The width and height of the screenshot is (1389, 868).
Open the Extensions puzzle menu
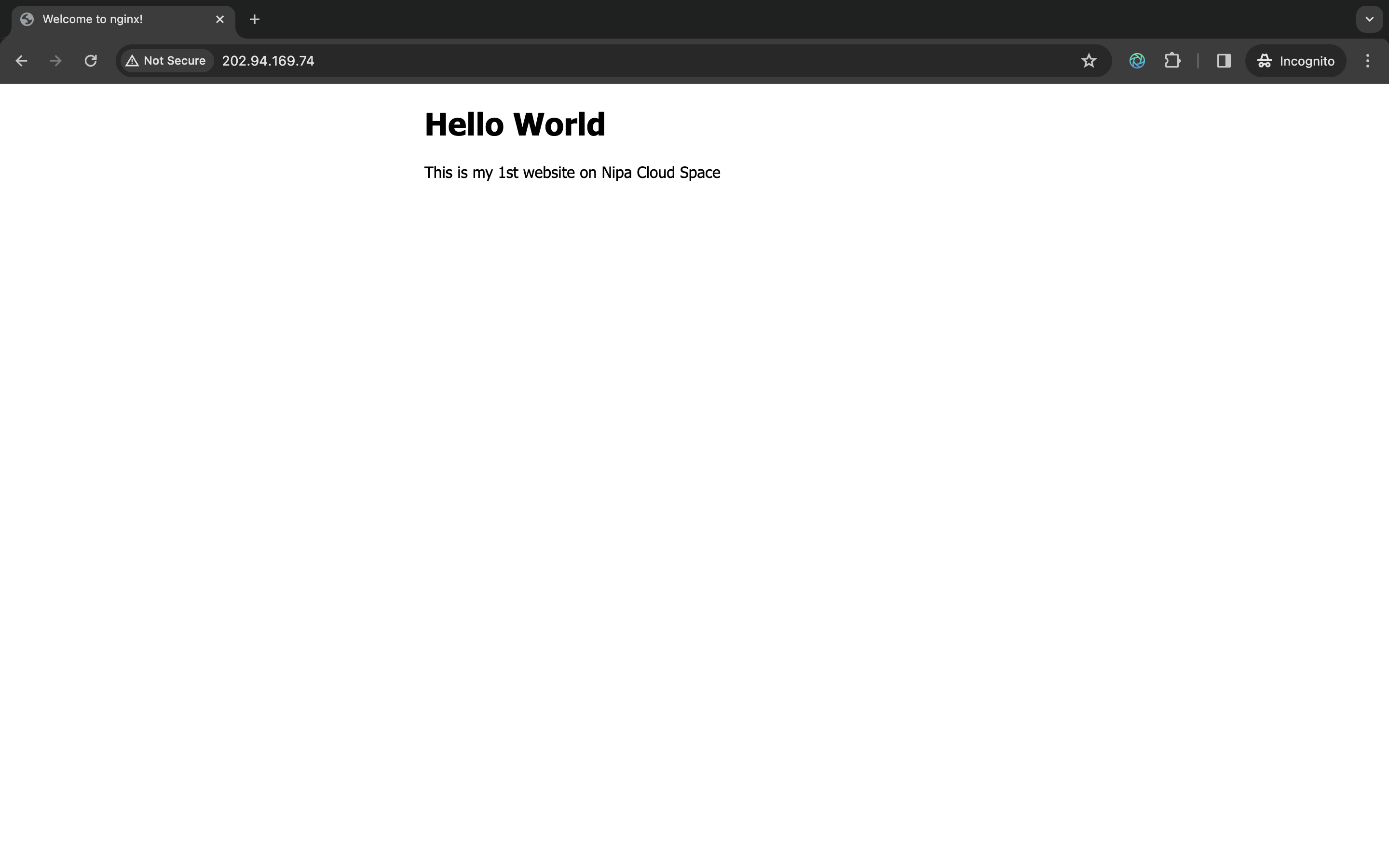pos(1172,61)
